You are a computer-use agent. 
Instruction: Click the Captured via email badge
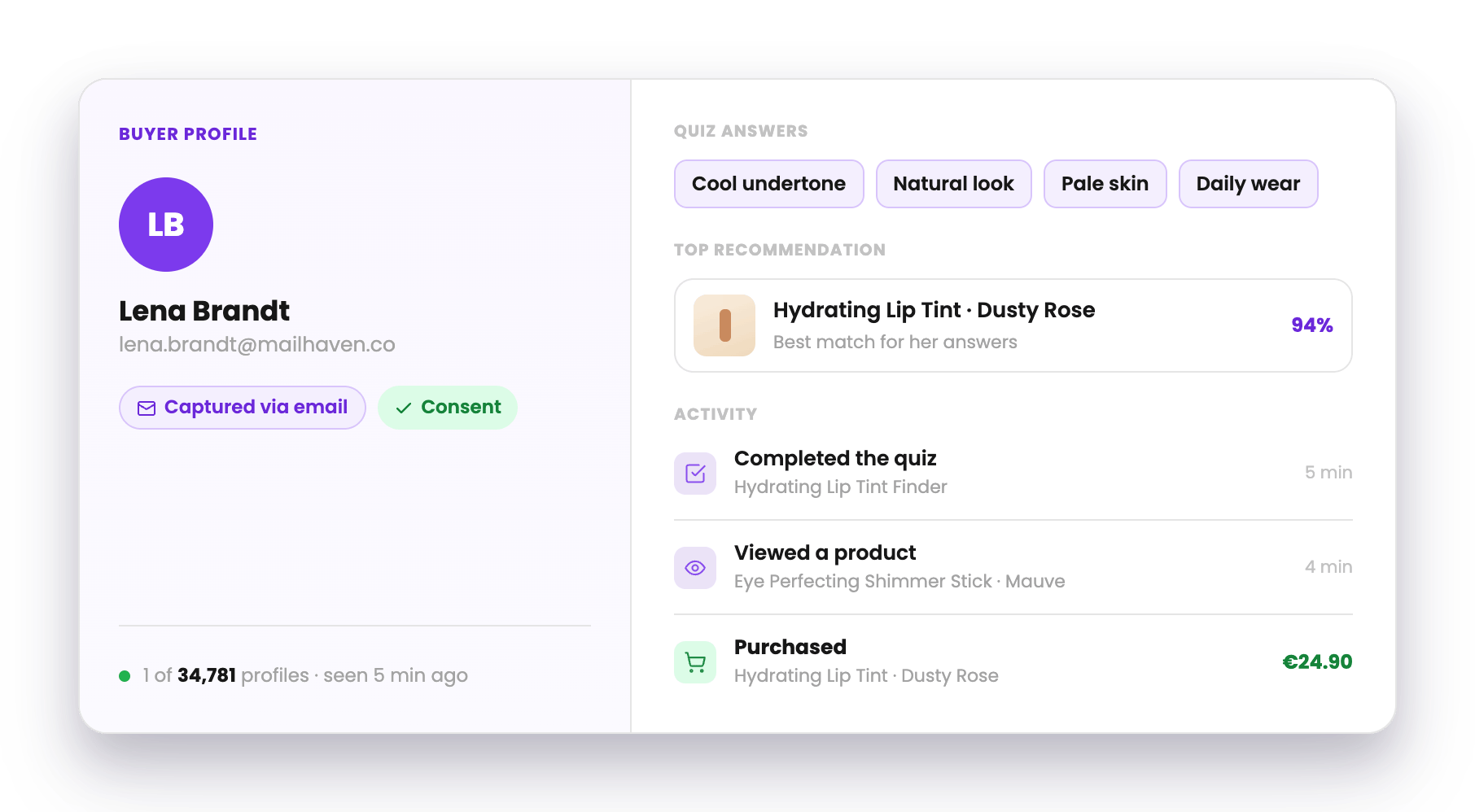click(243, 408)
